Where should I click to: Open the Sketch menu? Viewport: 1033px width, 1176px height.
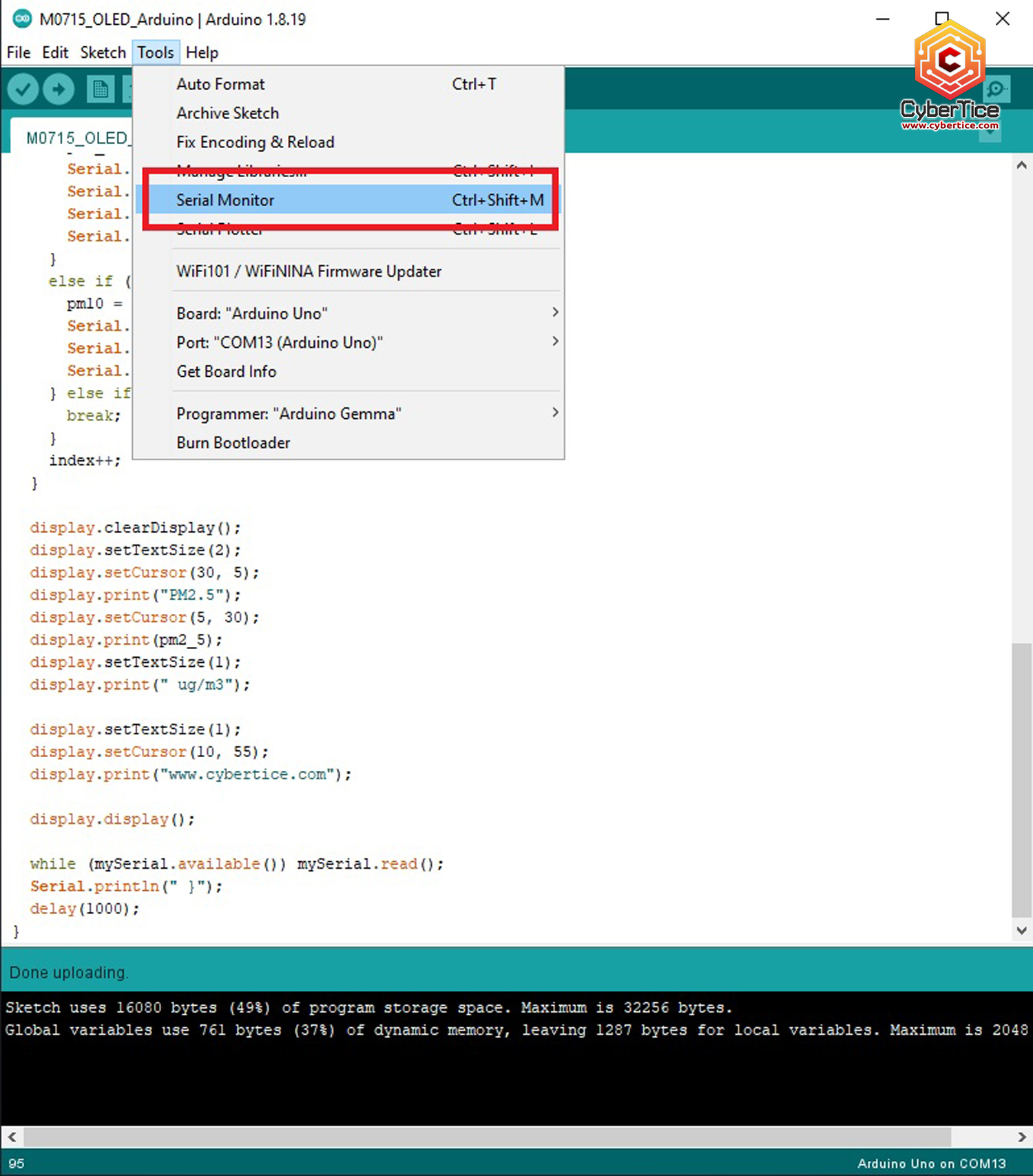click(103, 52)
